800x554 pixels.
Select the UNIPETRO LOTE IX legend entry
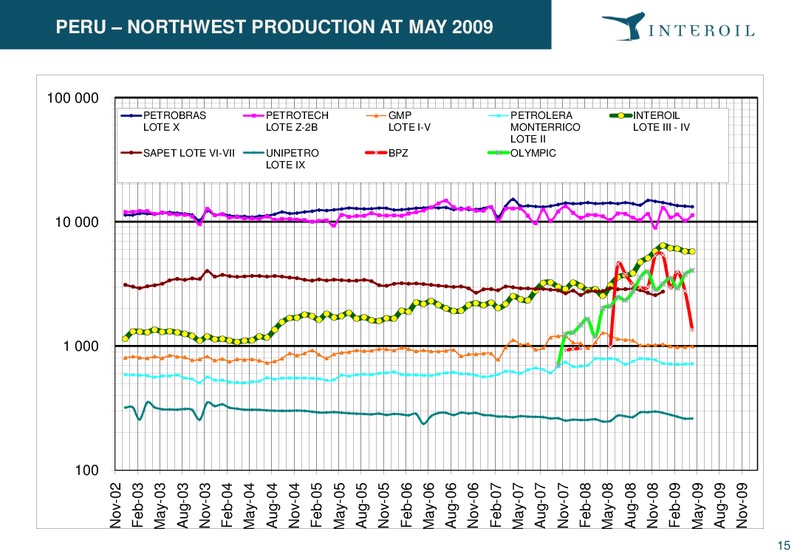(281, 159)
